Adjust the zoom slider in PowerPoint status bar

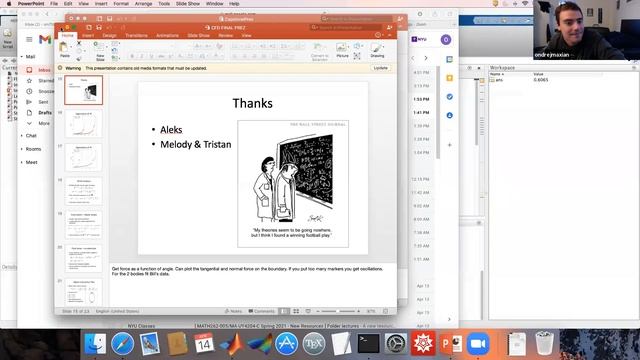338,311
